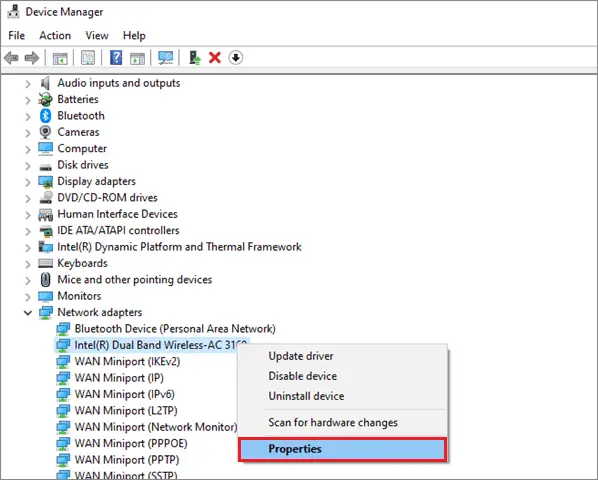
Task: Click the DVD/CD-ROM drives disc icon
Action: (x=46, y=197)
